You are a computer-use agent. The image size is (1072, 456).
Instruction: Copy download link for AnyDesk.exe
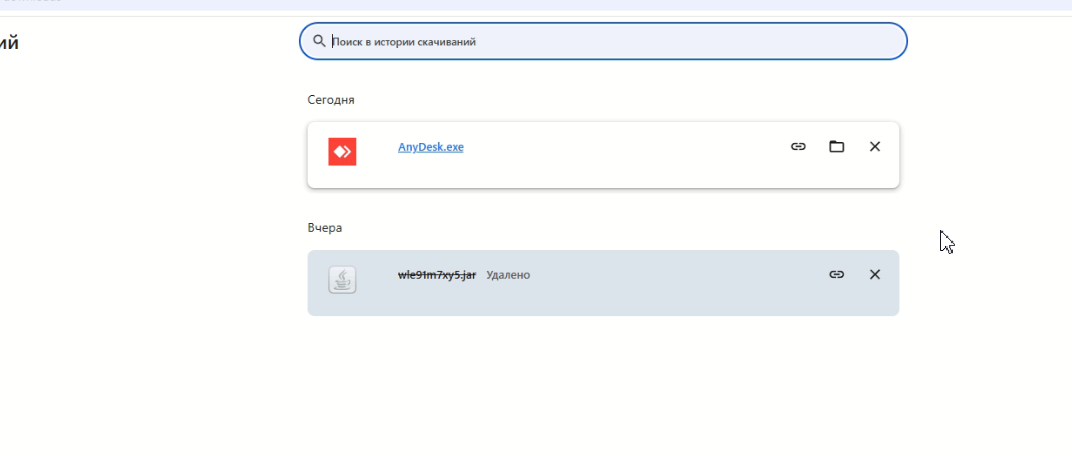[798, 146]
